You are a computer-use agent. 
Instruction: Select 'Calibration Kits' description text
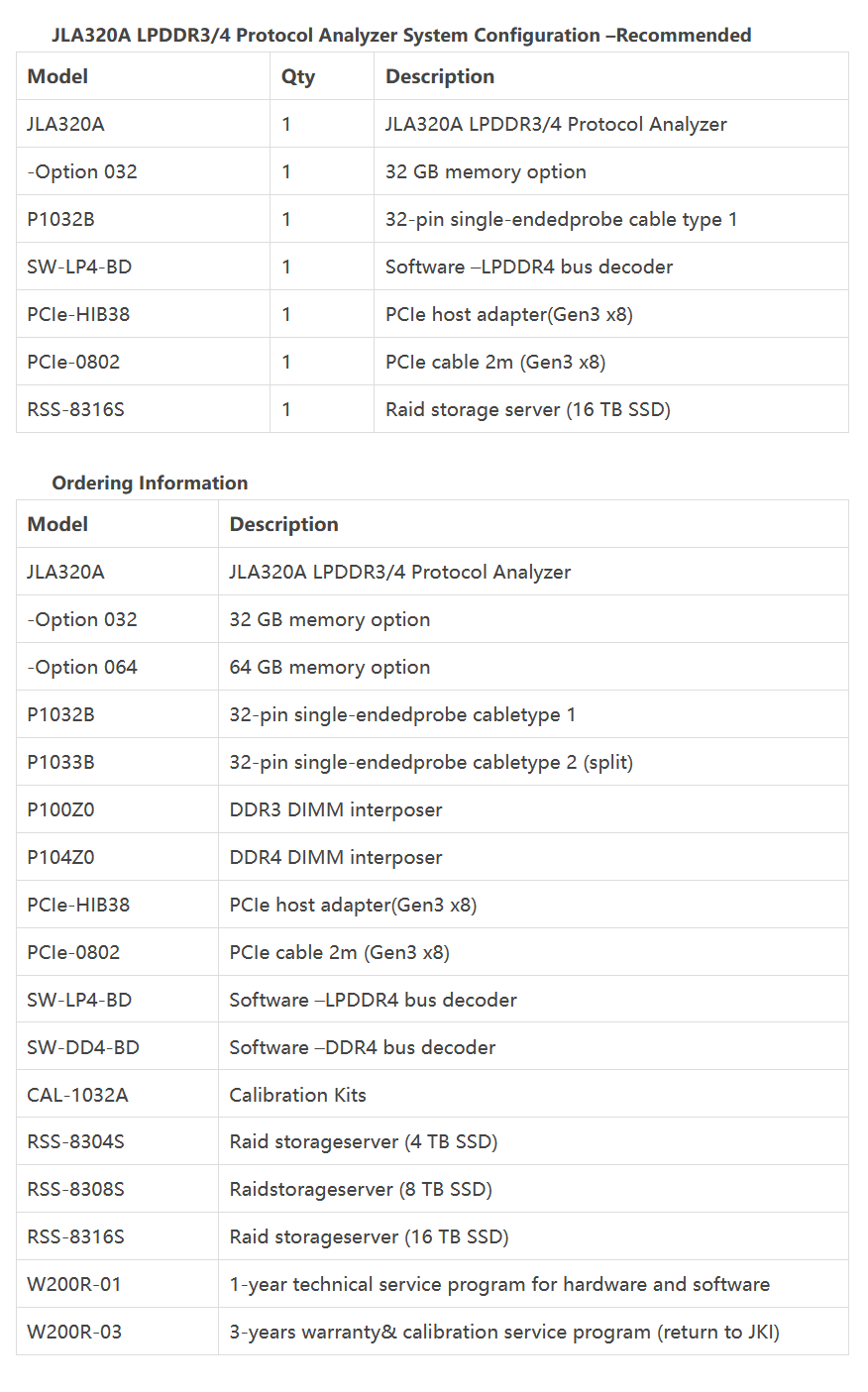coord(297,1095)
